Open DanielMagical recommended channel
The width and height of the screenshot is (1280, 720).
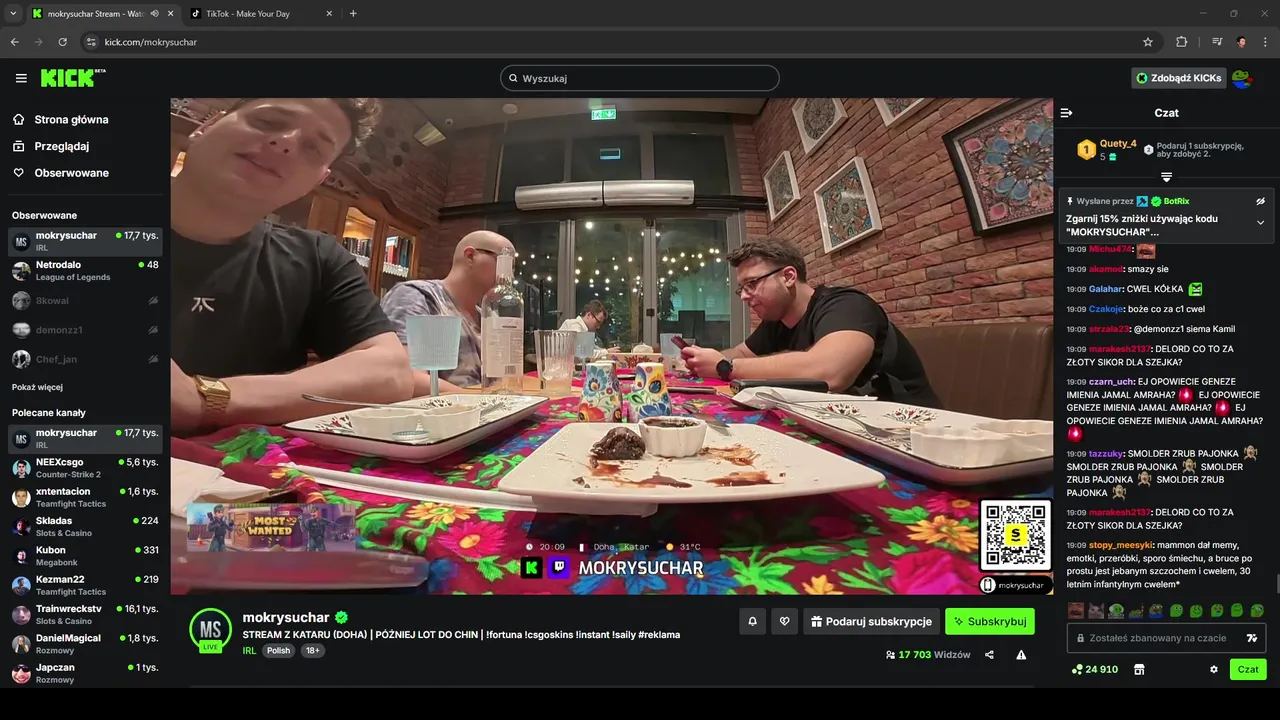point(85,643)
